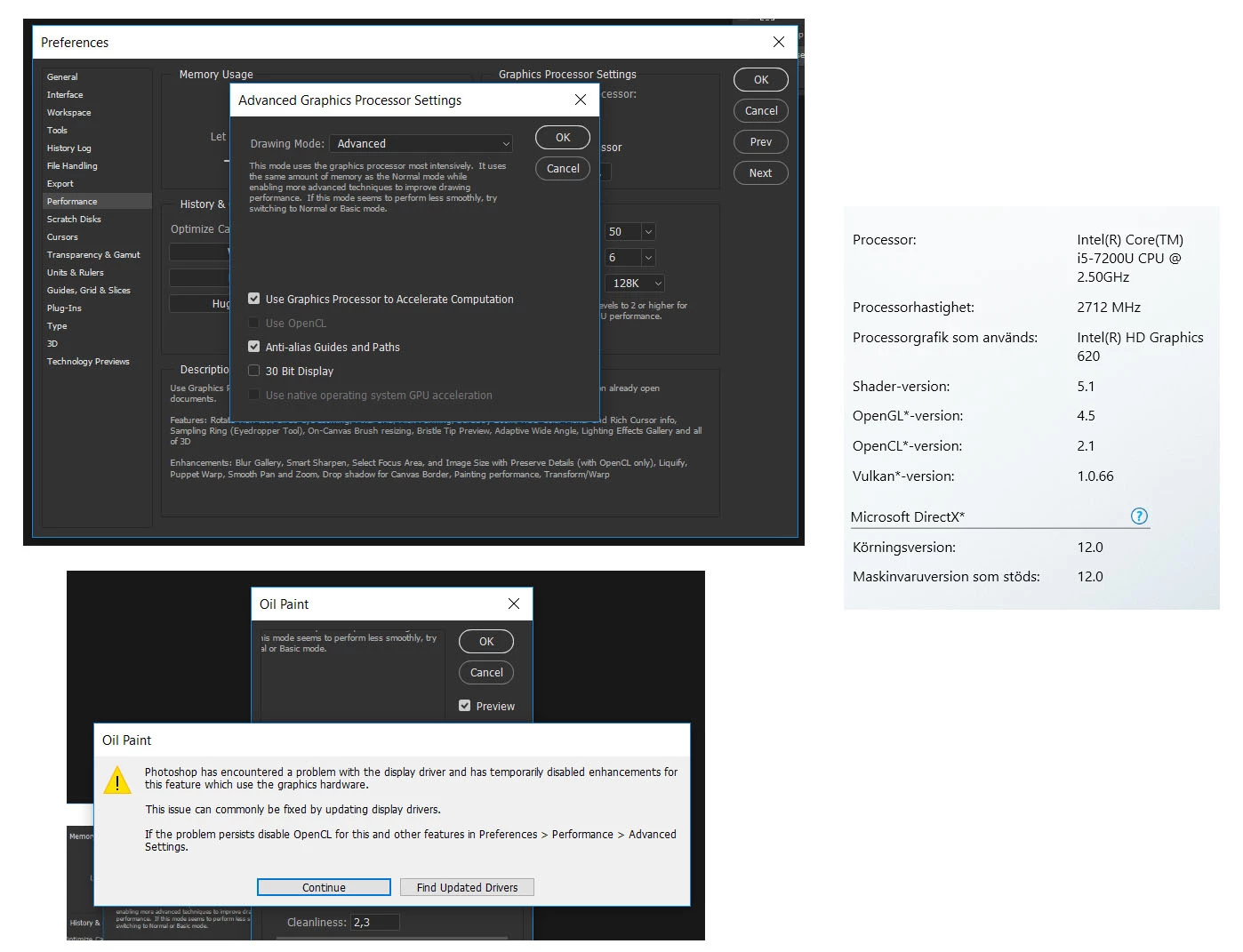The height and width of the screenshot is (952, 1243).
Task: Select Performance in Preferences sidebar
Action: click(97, 202)
